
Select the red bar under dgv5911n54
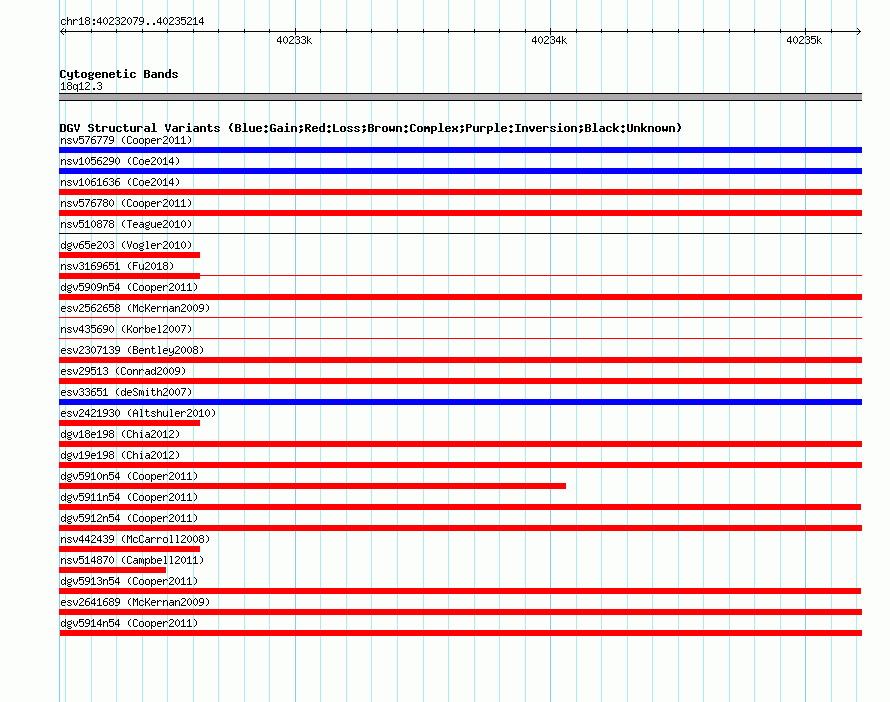tap(460, 507)
